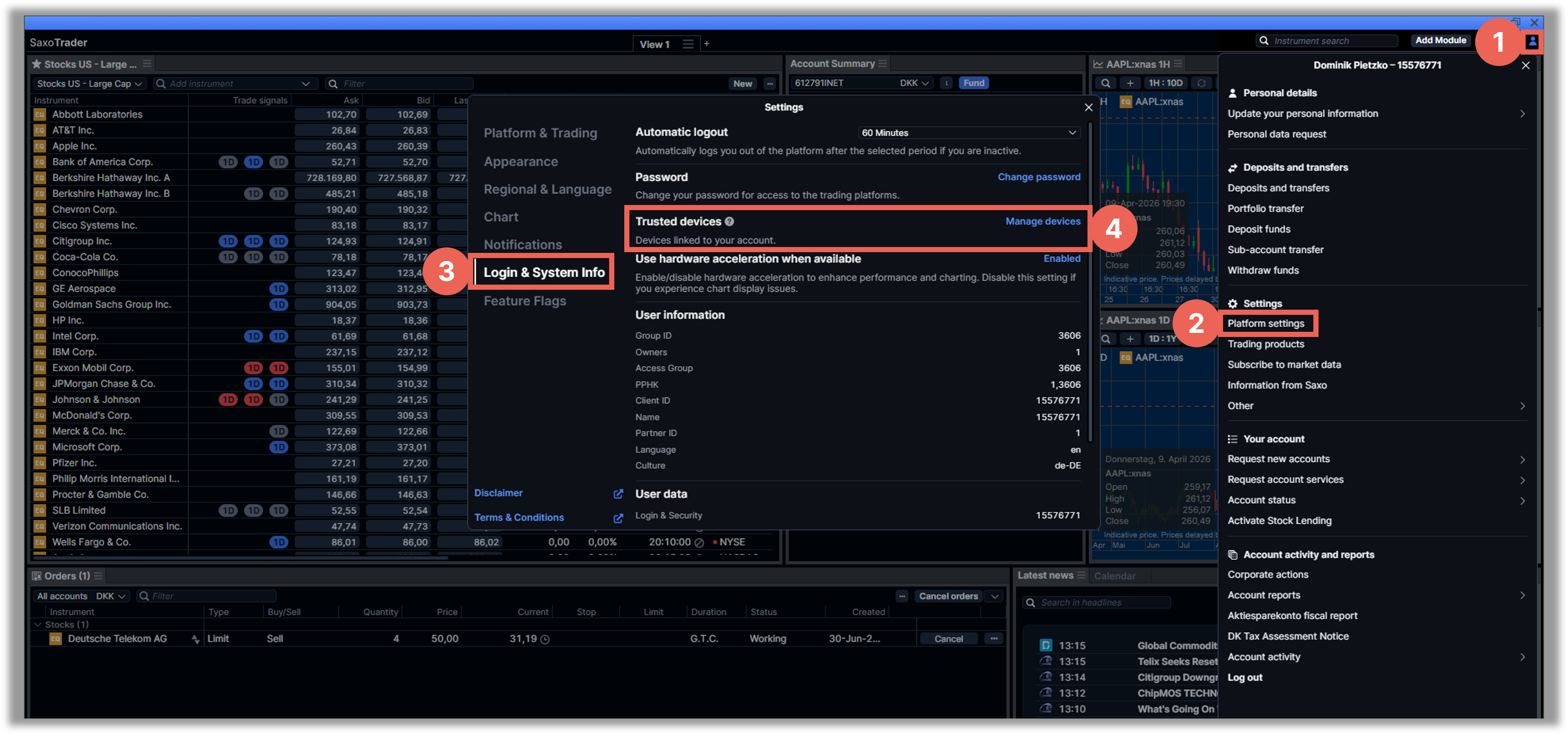This screenshot has height=734, width=1568.
Task: Cancel the Deutsche Telekom AG order
Action: click(948, 639)
